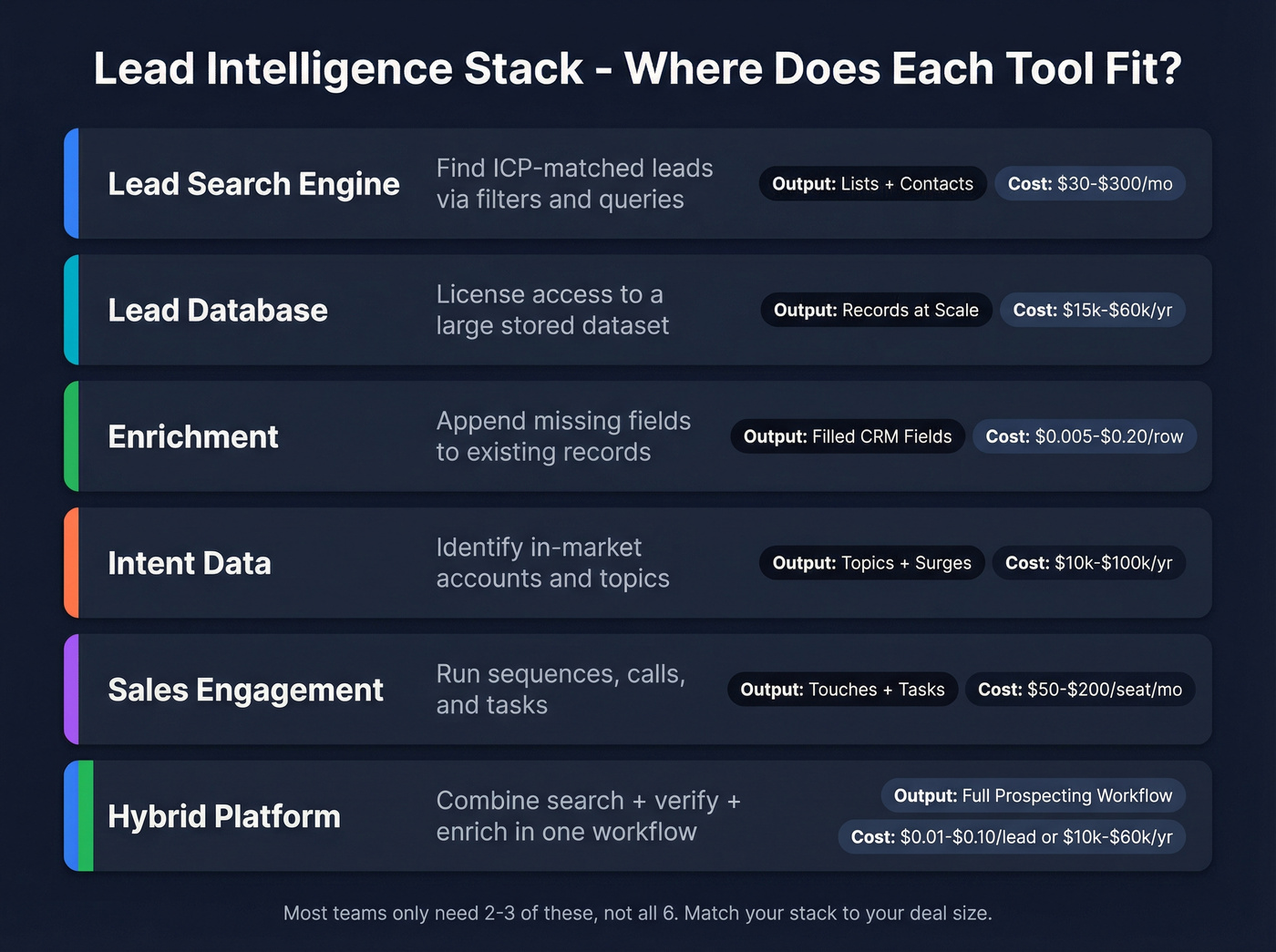The height and width of the screenshot is (952, 1276).
Task: Select the "Hybrid Platform" row title
Action: tap(223, 816)
